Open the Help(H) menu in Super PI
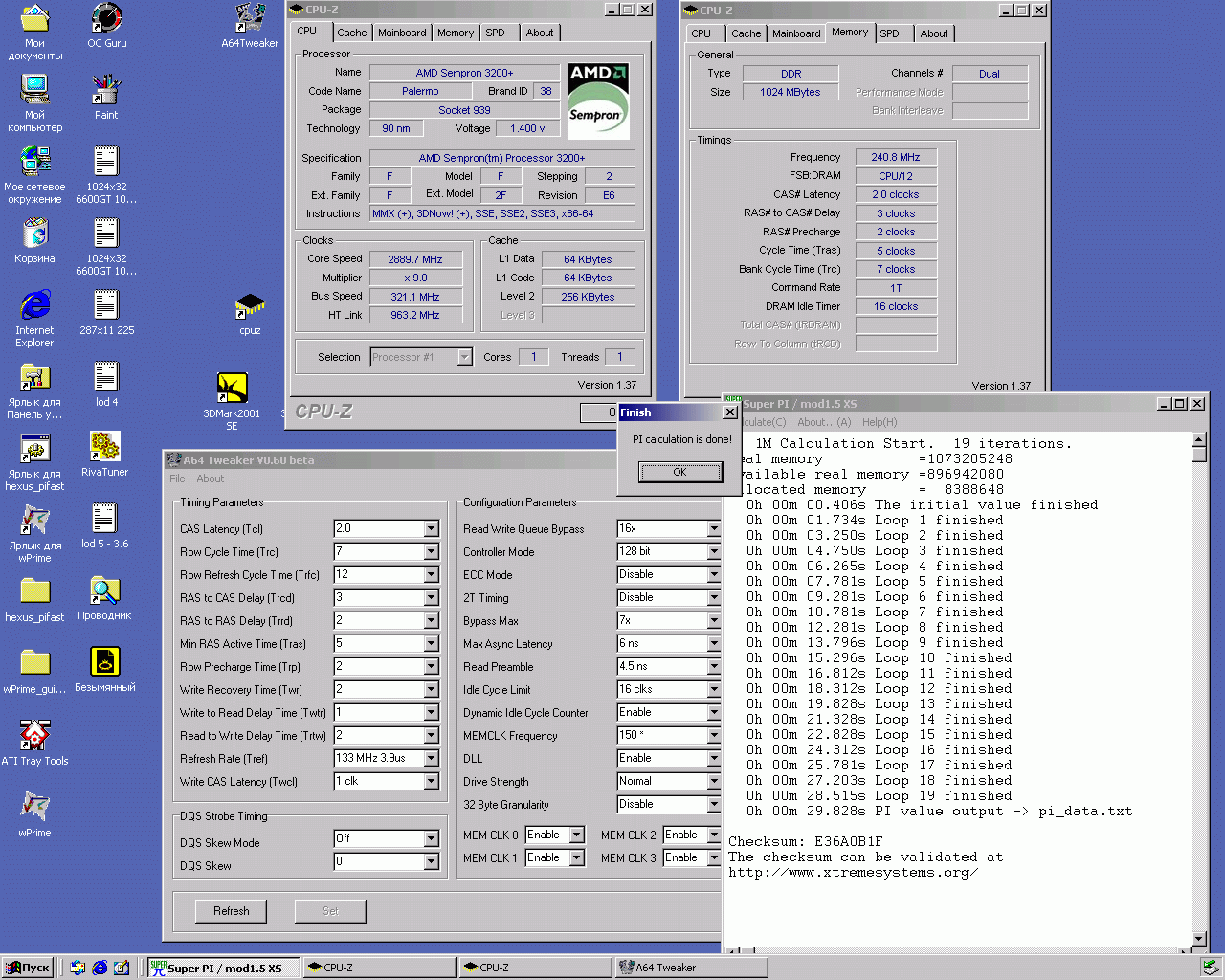The height and width of the screenshot is (980, 1225). pos(880,422)
